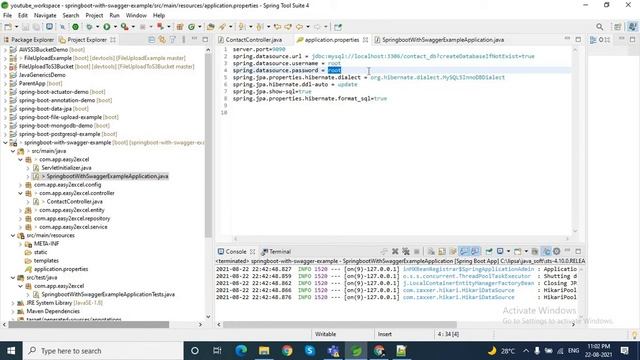Select application.properties in the project tree

click(61, 269)
